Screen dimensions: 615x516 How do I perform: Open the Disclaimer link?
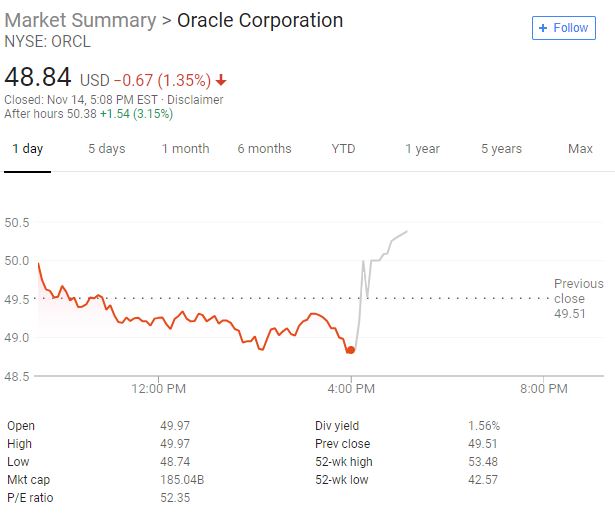coord(195,100)
